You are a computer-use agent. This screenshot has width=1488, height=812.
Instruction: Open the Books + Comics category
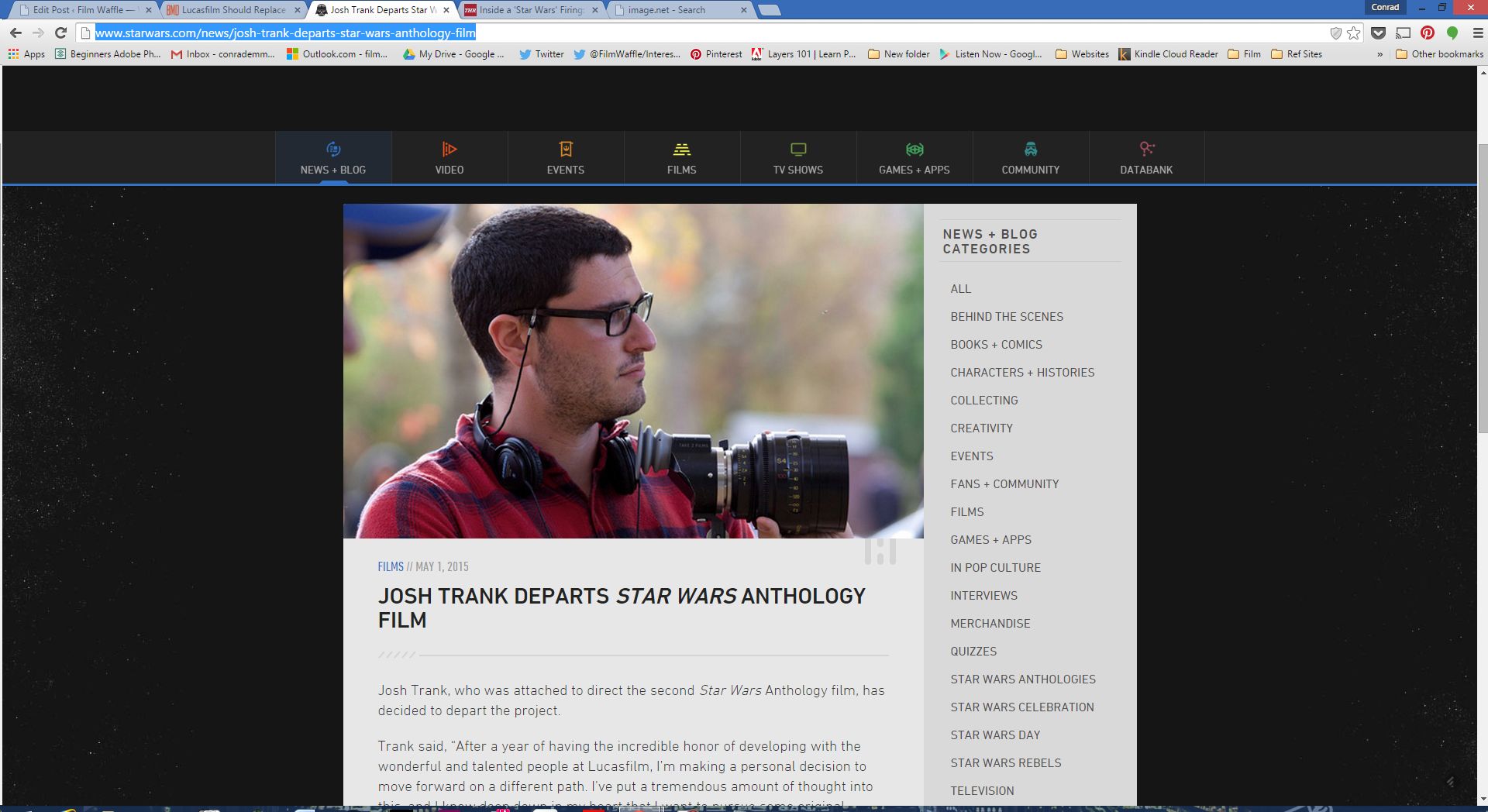click(x=996, y=345)
